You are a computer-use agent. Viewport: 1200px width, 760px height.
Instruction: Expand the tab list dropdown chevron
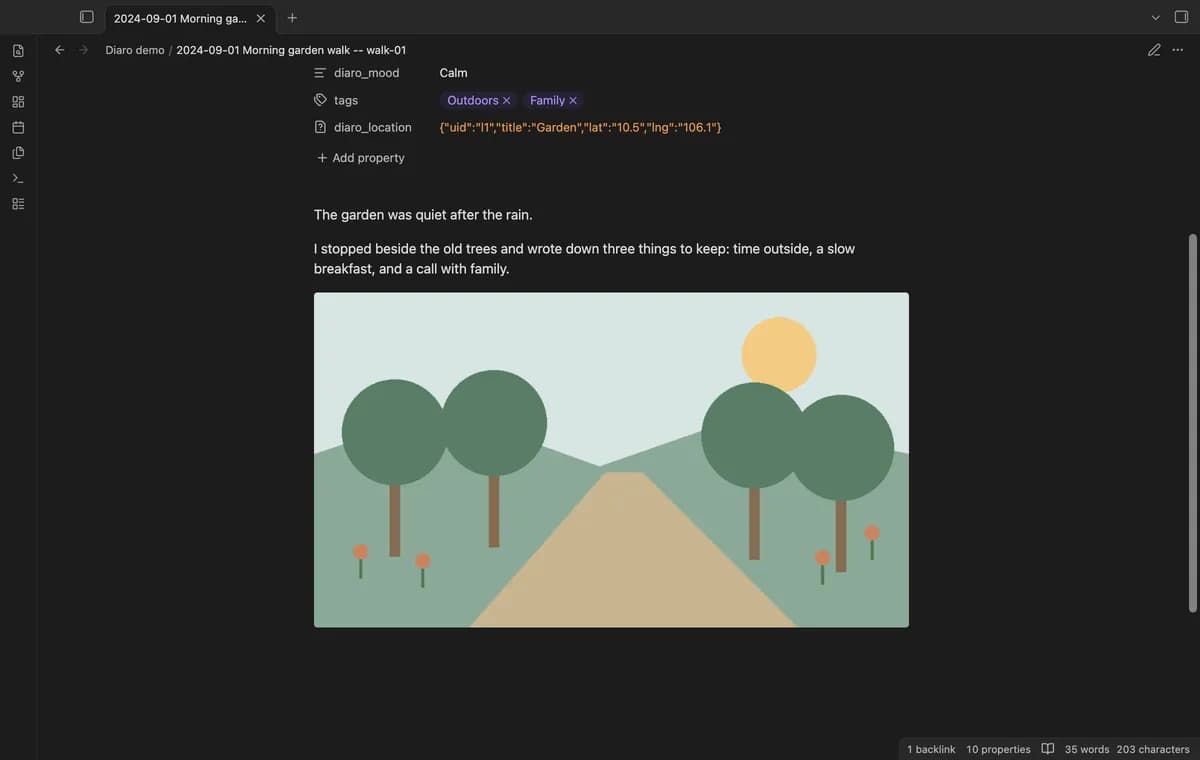point(1156,18)
